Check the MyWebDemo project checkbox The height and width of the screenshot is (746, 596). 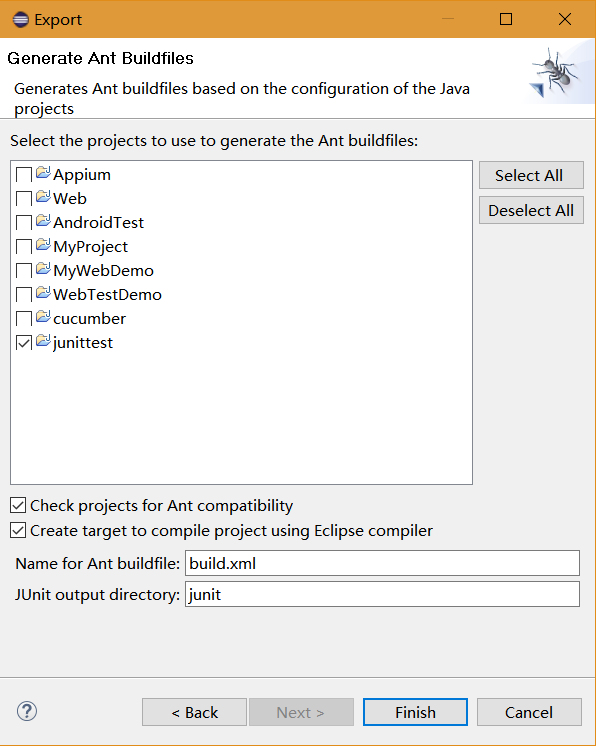point(24,271)
